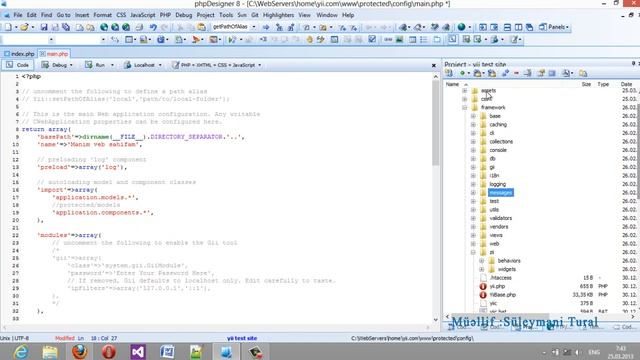Click the insert image icon in second toolbar
This screenshot has height=360, width=640.
point(399,40)
